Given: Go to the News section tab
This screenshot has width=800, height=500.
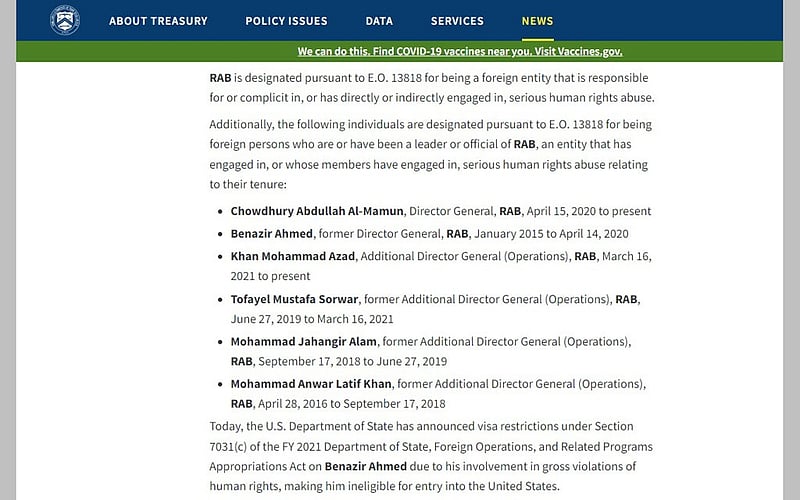Looking at the screenshot, I should click(x=537, y=21).
